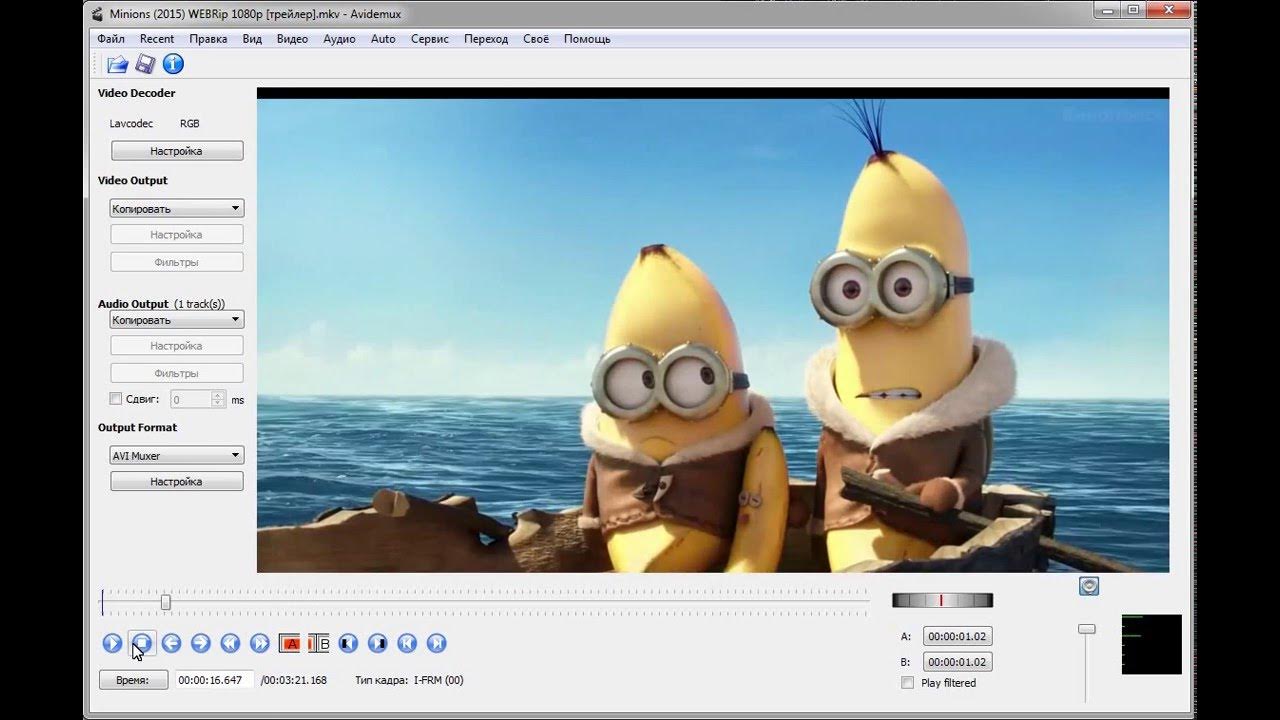1280x720 pixels.
Task: Click Настройка under Output Format
Action: (177, 481)
